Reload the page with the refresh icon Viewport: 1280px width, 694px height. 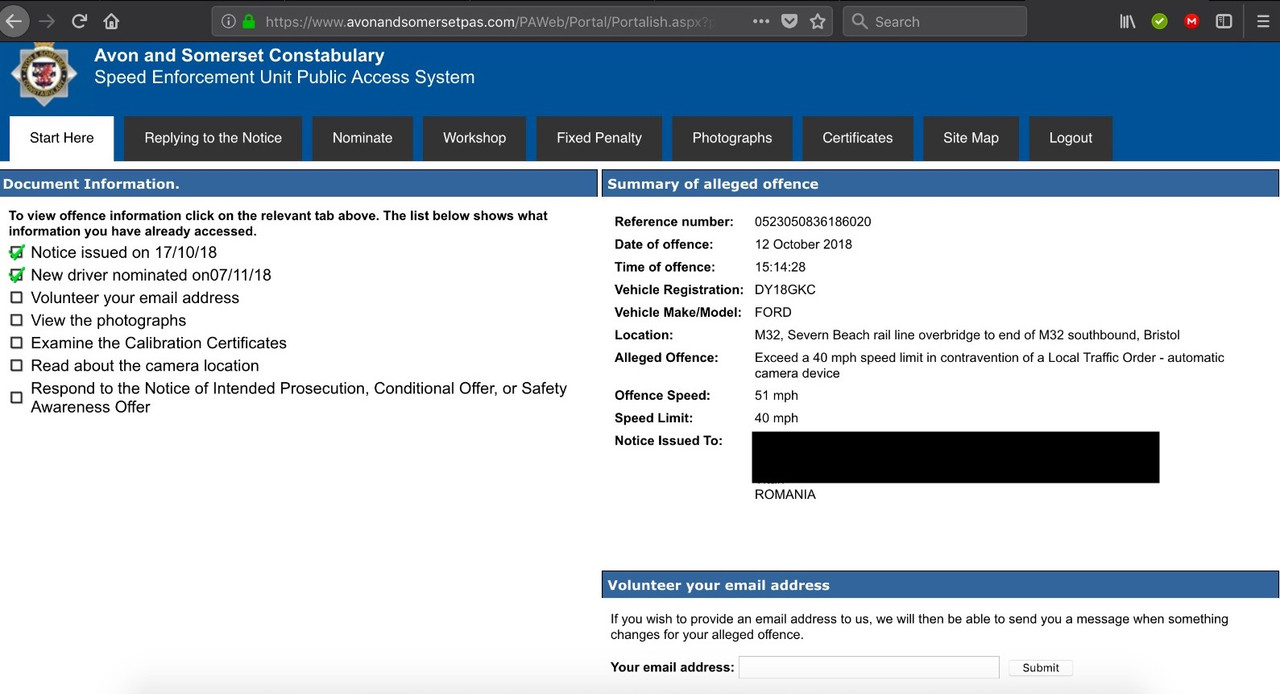tap(79, 21)
